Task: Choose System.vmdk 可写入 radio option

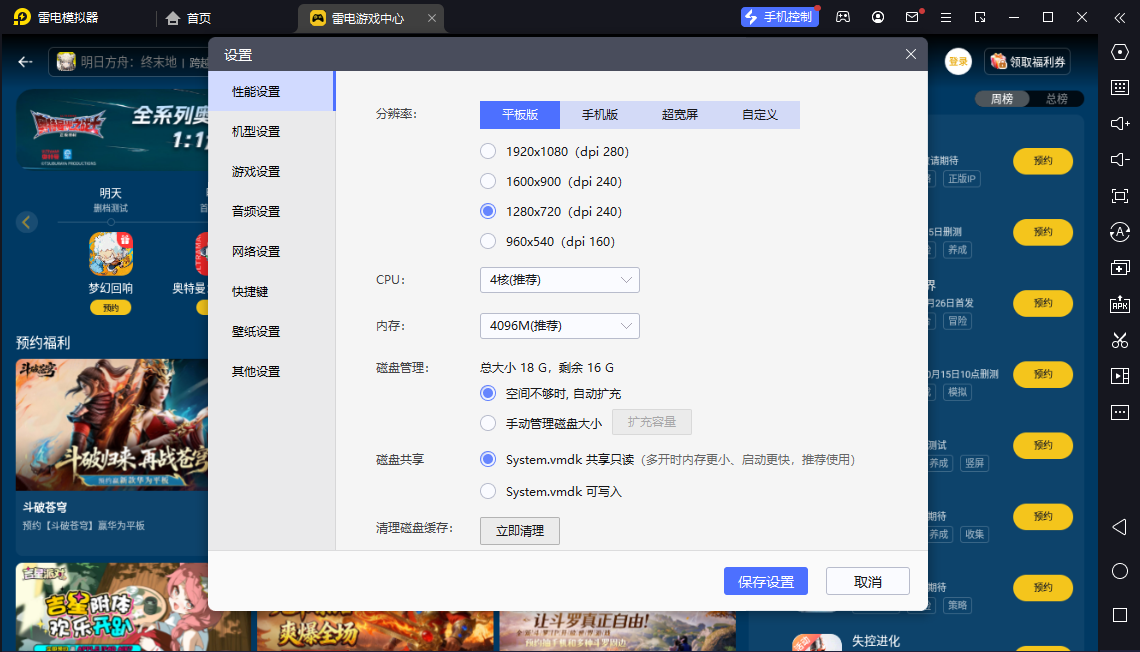Action: point(488,492)
